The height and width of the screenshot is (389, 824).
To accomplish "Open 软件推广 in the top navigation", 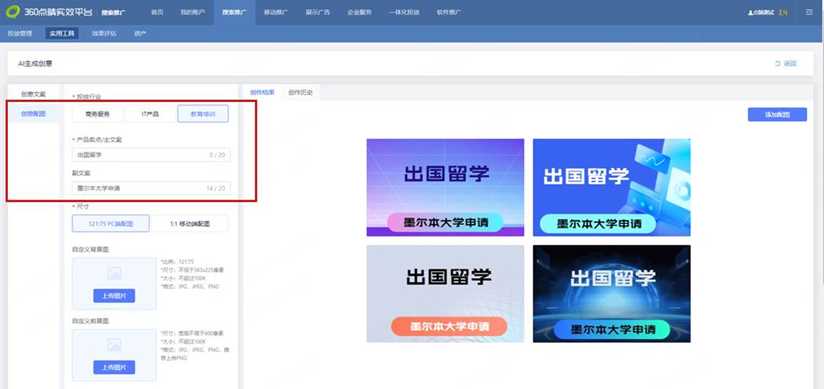I will pyautogui.click(x=449, y=12).
